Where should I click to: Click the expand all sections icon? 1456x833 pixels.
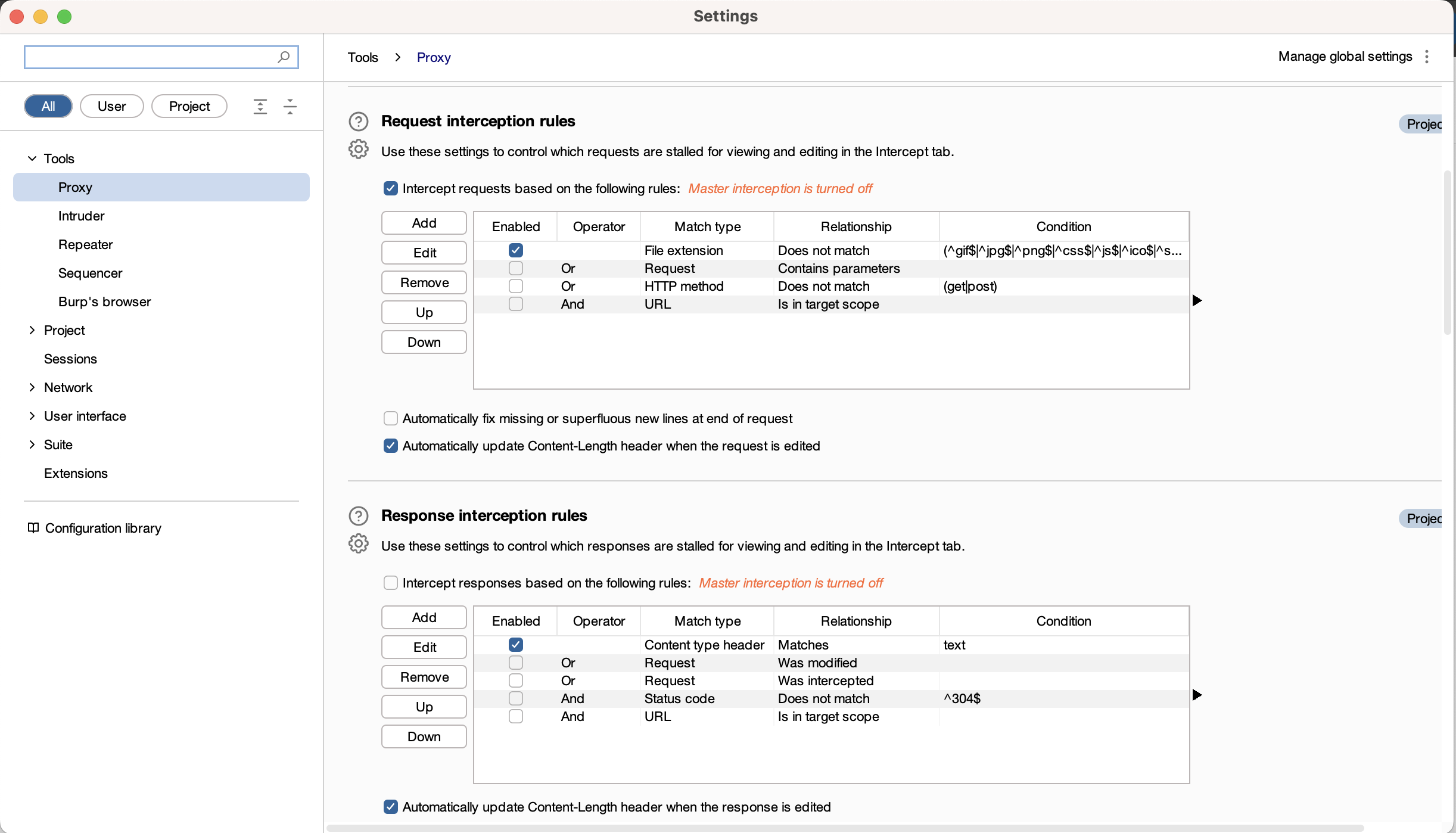260,107
